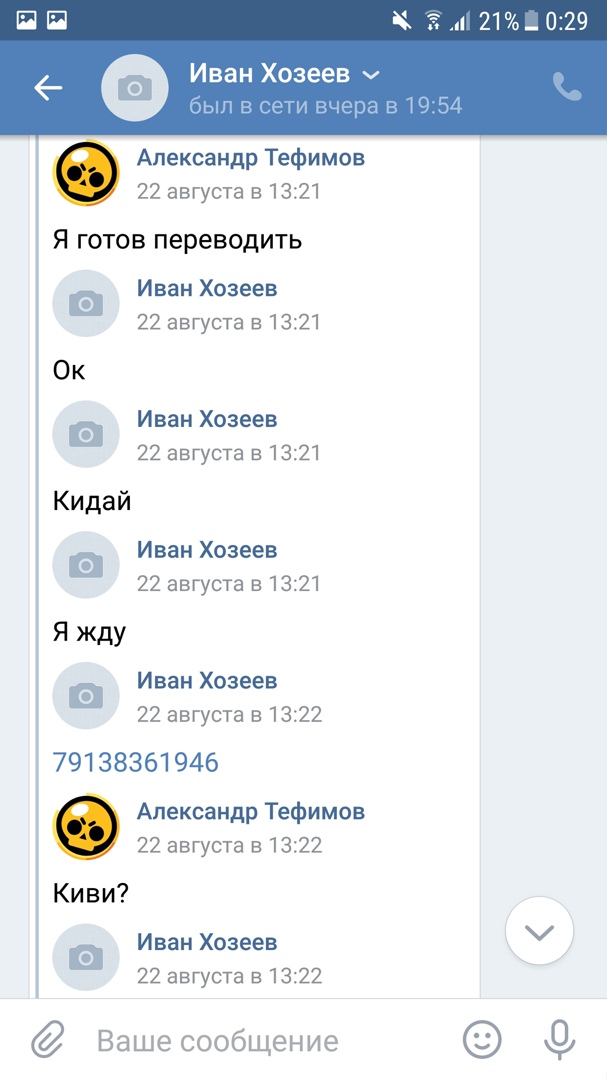607x1080 pixels.
Task: Select the "Я жду" message text
Action: tap(90, 632)
